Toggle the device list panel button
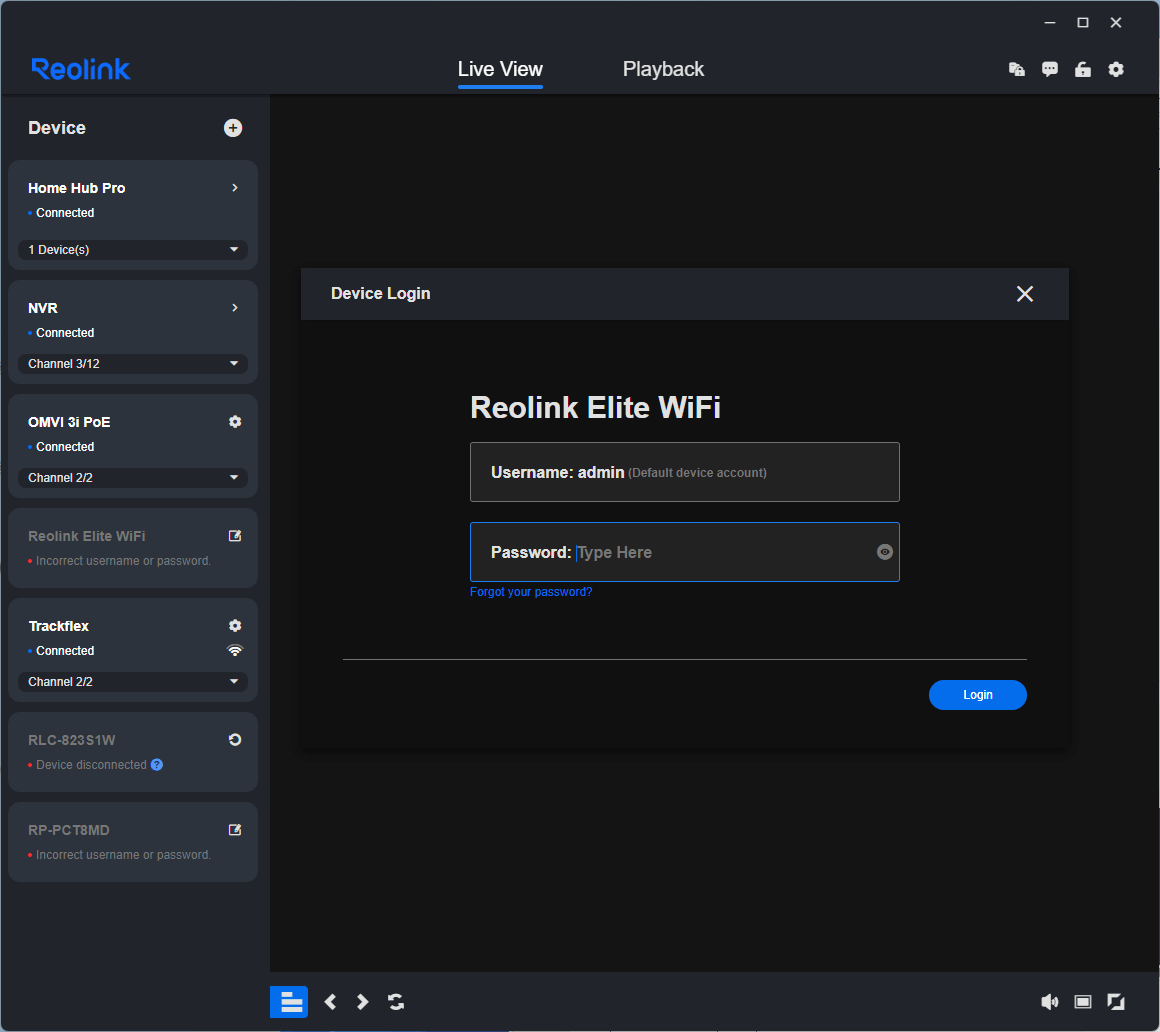 pyautogui.click(x=289, y=1002)
